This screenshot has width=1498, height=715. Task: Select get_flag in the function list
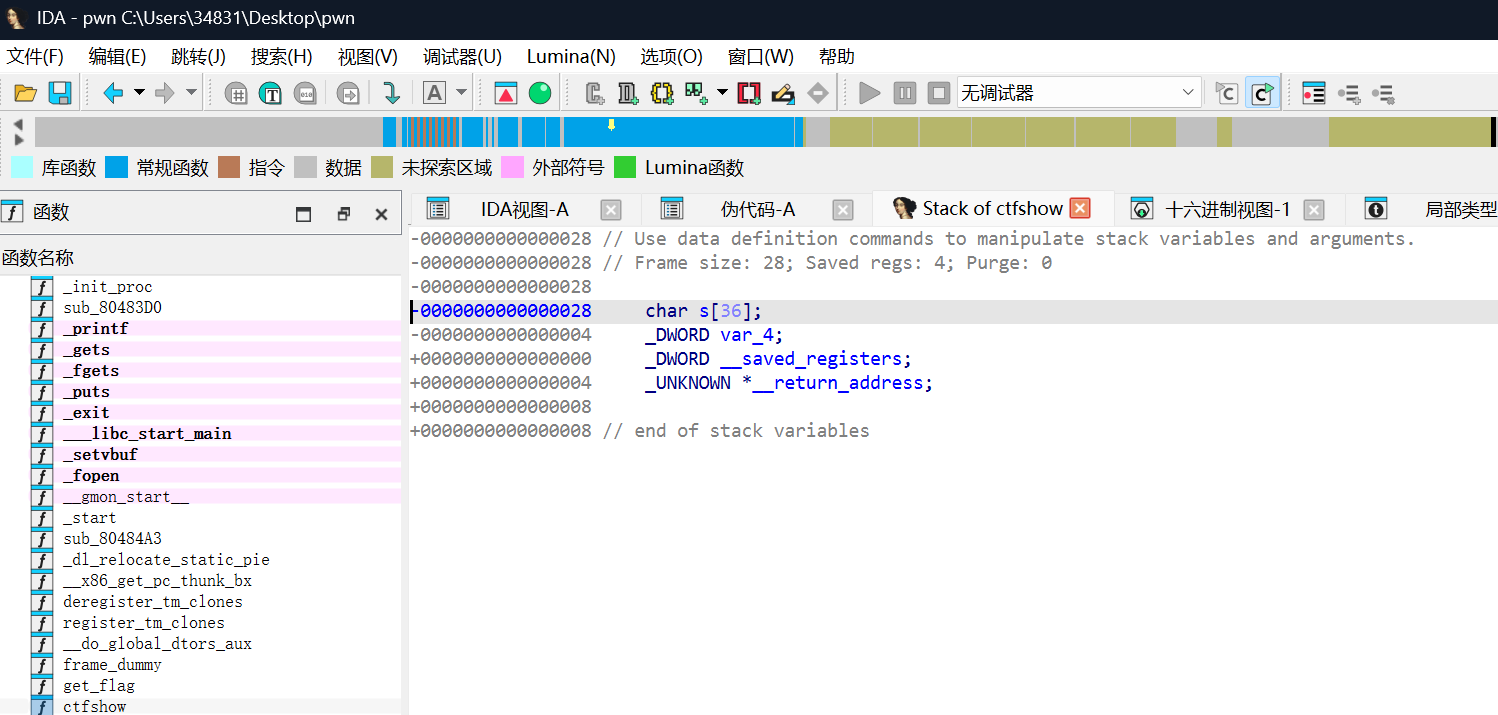pyautogui.click(x=99, y=686)
